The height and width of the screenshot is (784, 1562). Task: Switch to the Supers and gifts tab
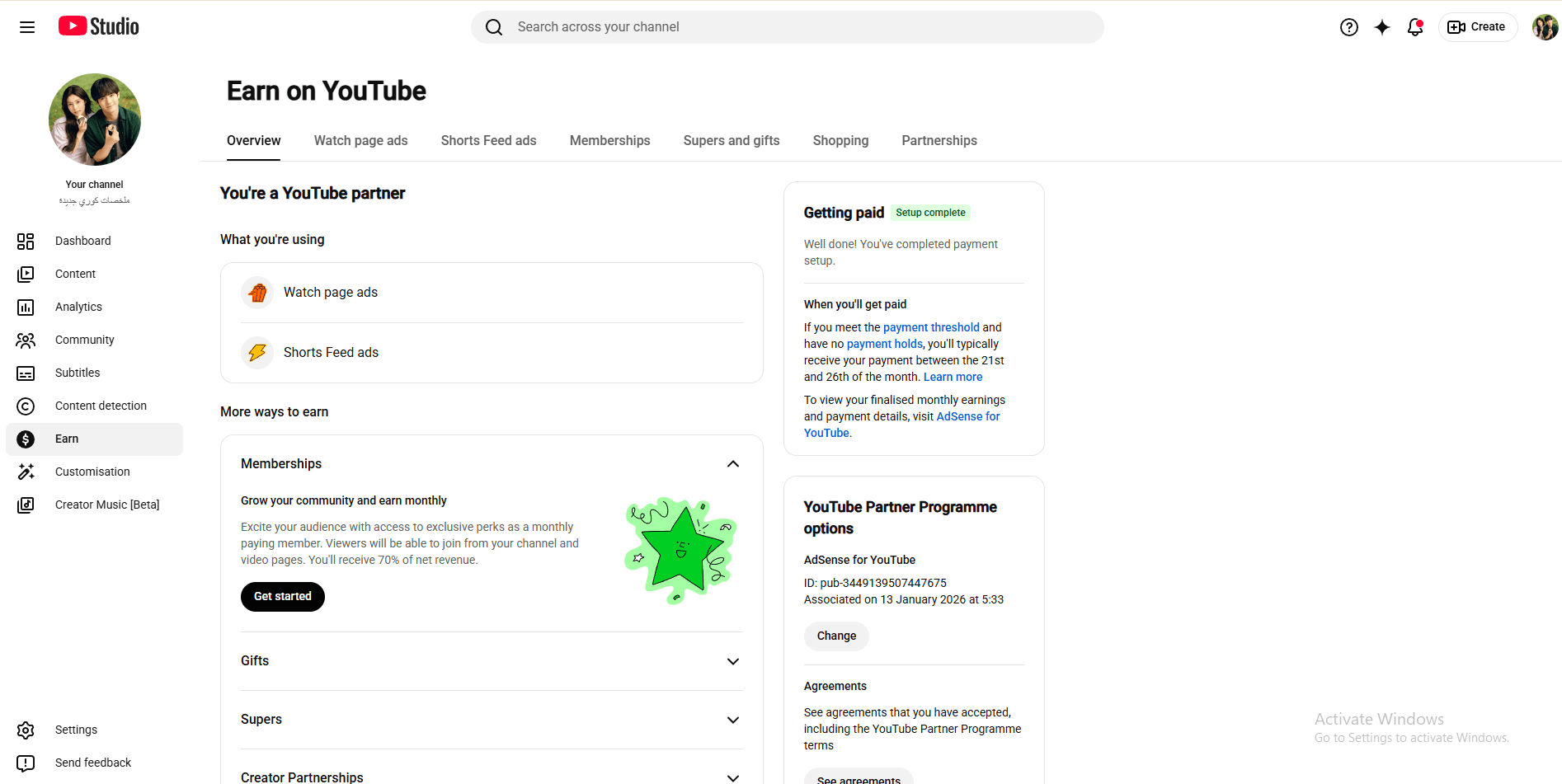coord(732,141)
